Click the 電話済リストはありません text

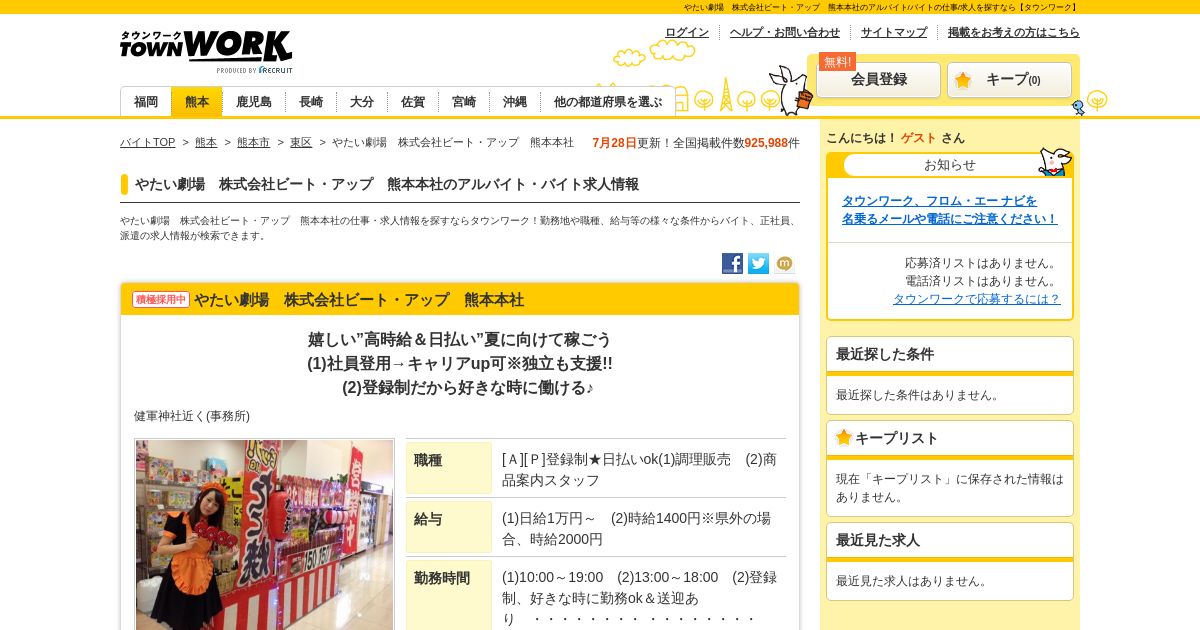pos(982,281)
